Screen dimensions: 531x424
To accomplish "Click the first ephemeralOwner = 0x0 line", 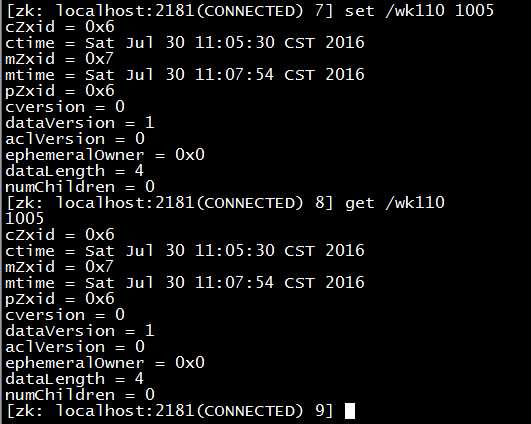I will (x=105, y=155).
